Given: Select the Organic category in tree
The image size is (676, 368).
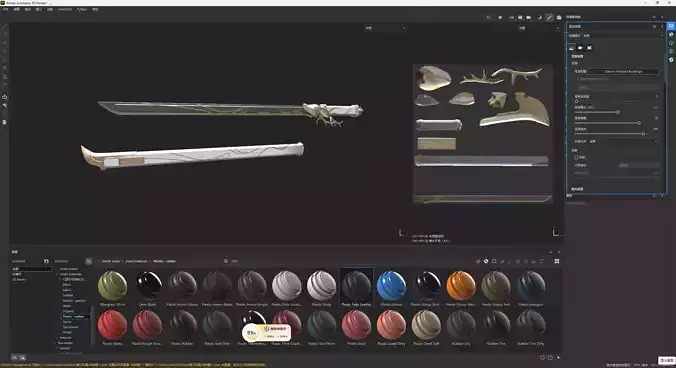Looking at the screenshot, I should 68,311.
